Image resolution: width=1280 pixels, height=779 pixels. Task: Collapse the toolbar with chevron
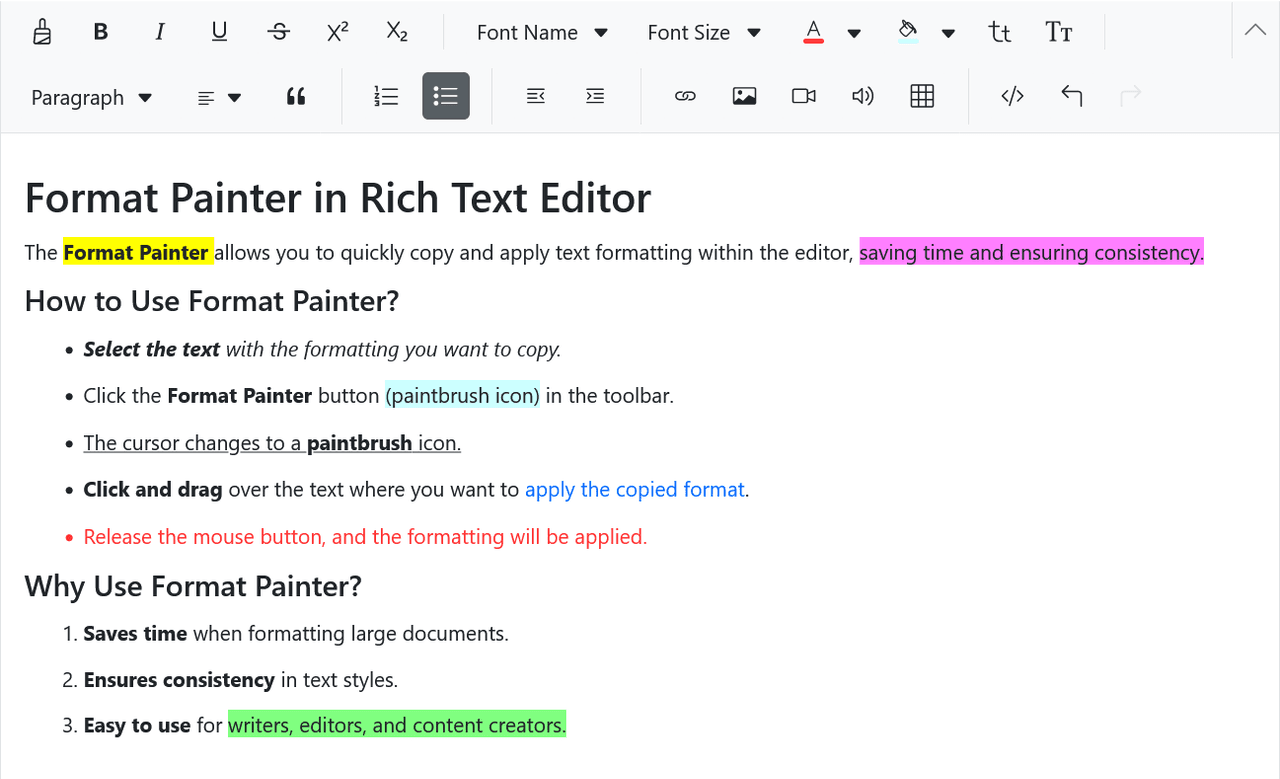pyautogui.click(x=1255, y=30)
